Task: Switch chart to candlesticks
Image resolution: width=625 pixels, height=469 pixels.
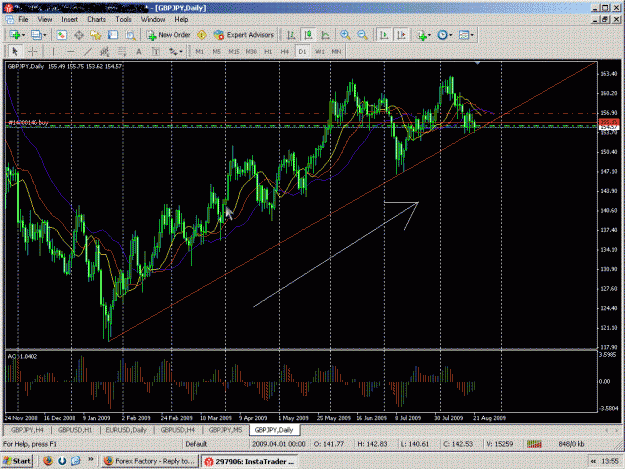Action: (x=308, y=35)
